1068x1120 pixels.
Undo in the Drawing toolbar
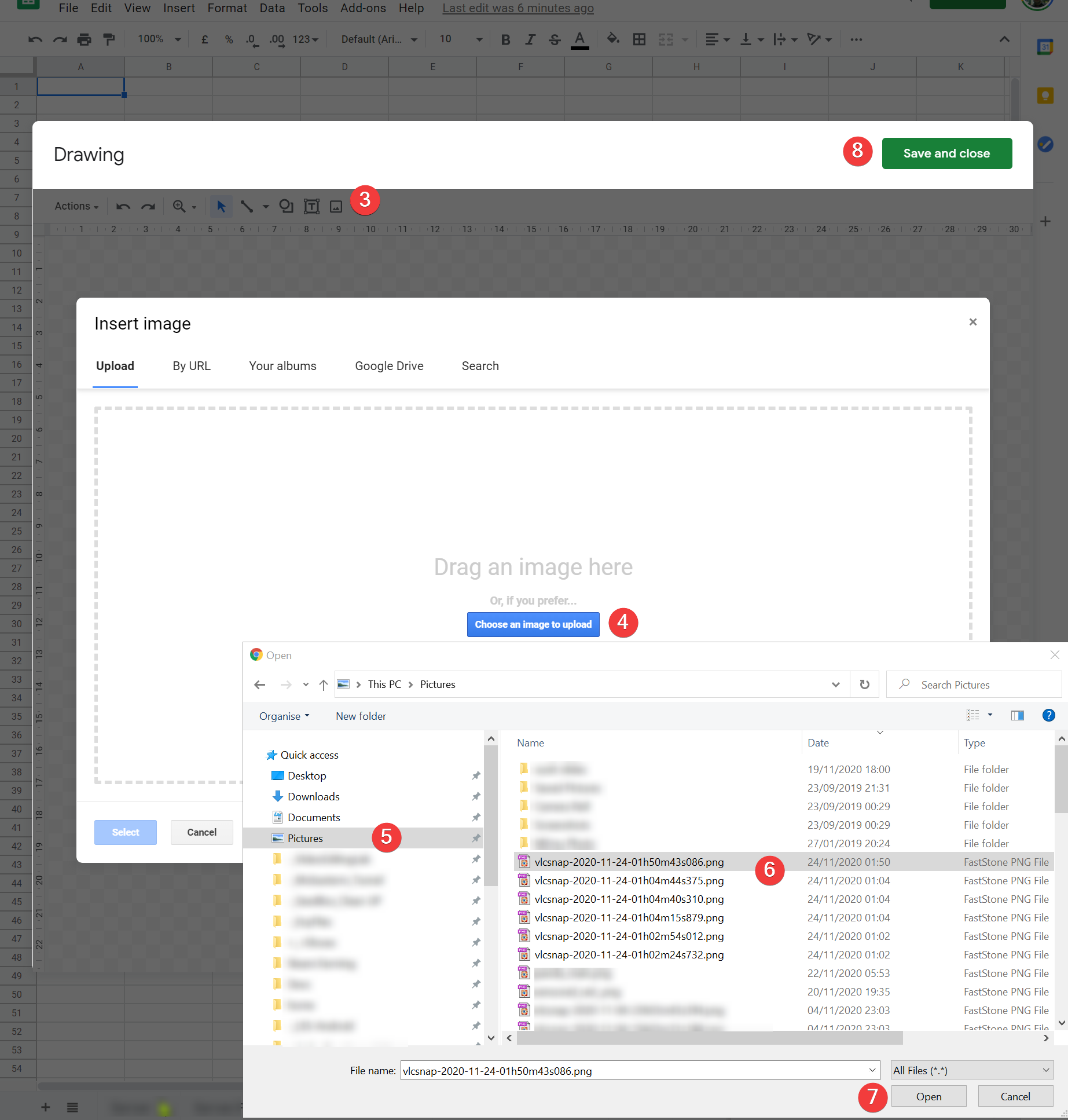tap(123, 206)
